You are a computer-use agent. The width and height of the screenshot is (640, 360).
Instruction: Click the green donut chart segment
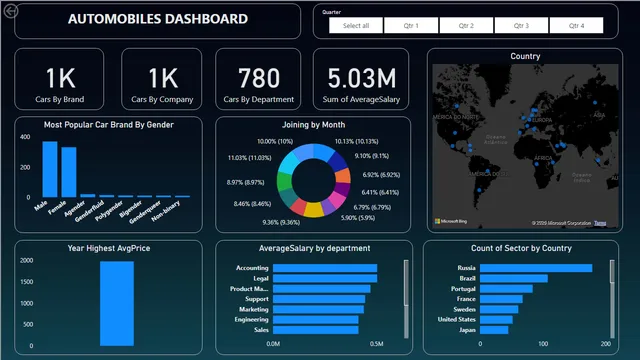pos(284,181)
